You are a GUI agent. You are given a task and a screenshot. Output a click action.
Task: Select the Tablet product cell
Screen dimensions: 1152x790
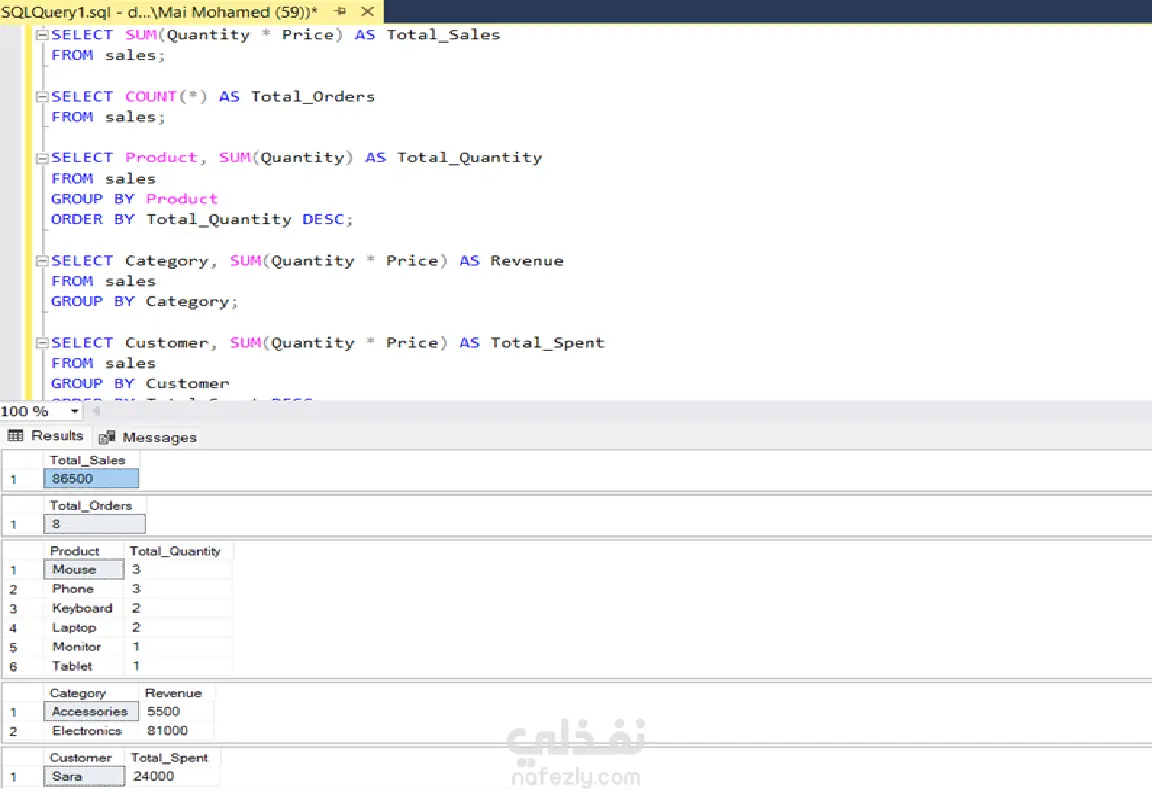pyautogui.click(x=84, y=666)
